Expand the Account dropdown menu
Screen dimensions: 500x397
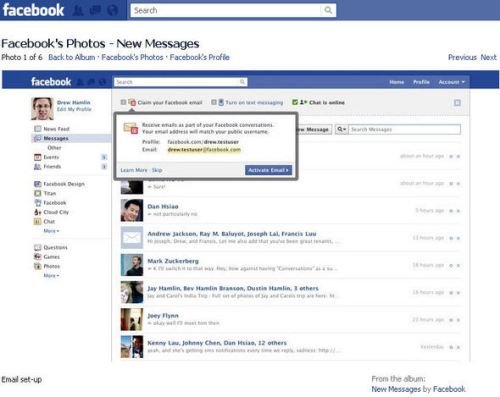[451, 82]
